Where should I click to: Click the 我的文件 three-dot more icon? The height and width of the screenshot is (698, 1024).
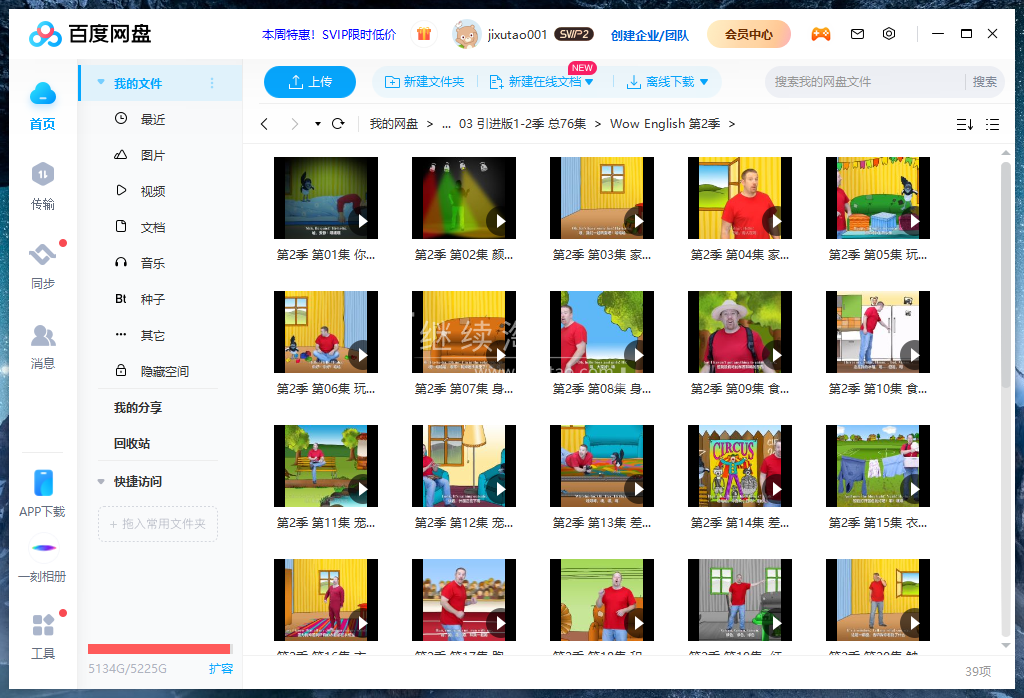tap(212, 83)
